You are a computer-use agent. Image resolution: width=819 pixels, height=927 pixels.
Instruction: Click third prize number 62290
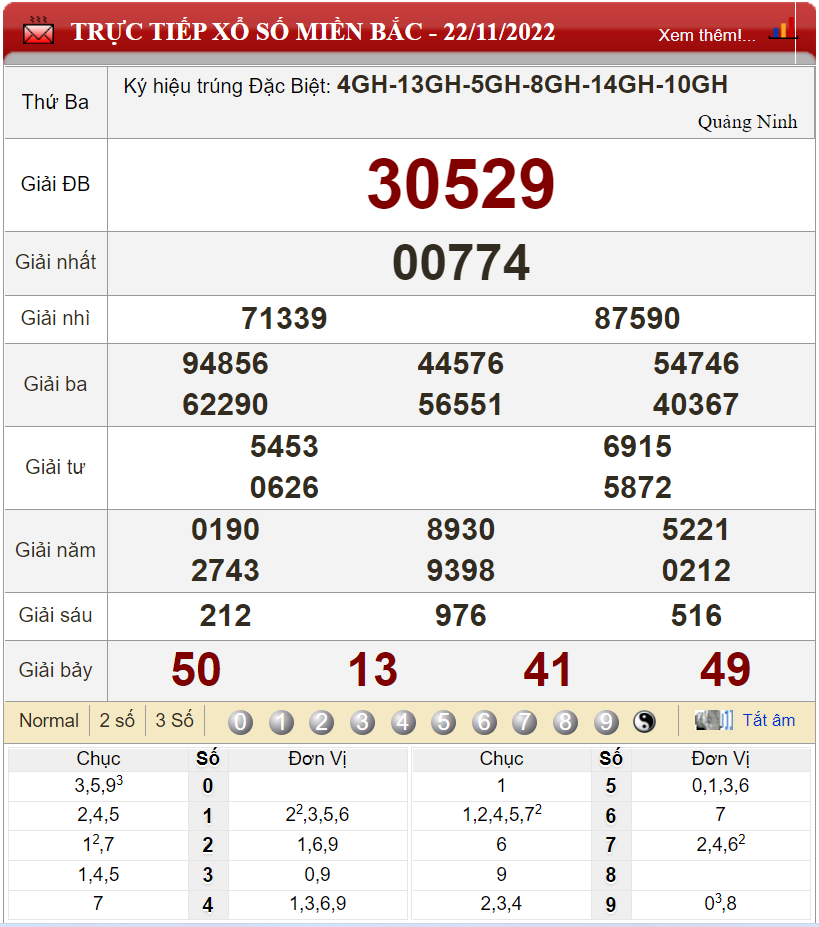(225, 405)
